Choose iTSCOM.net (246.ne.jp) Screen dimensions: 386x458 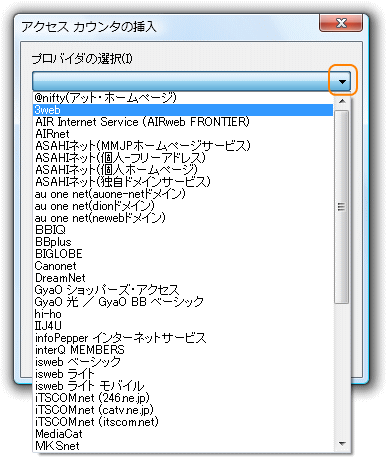coord(183,398)
